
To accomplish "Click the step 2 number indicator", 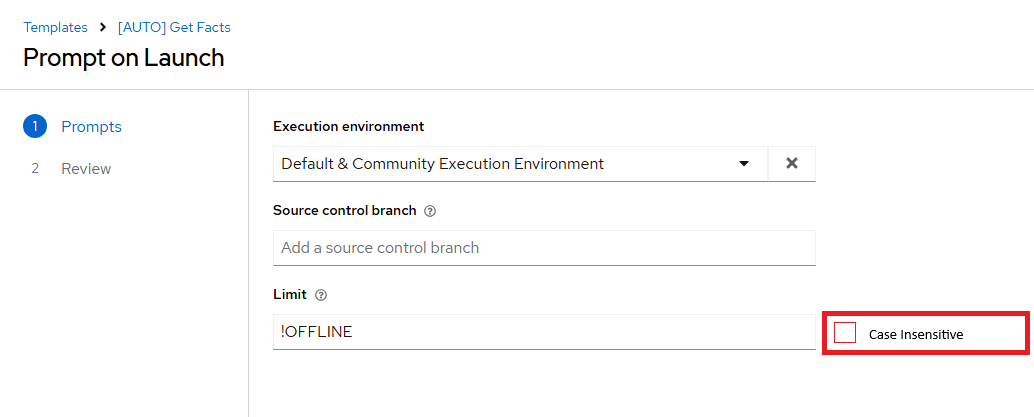I will 35,168.
